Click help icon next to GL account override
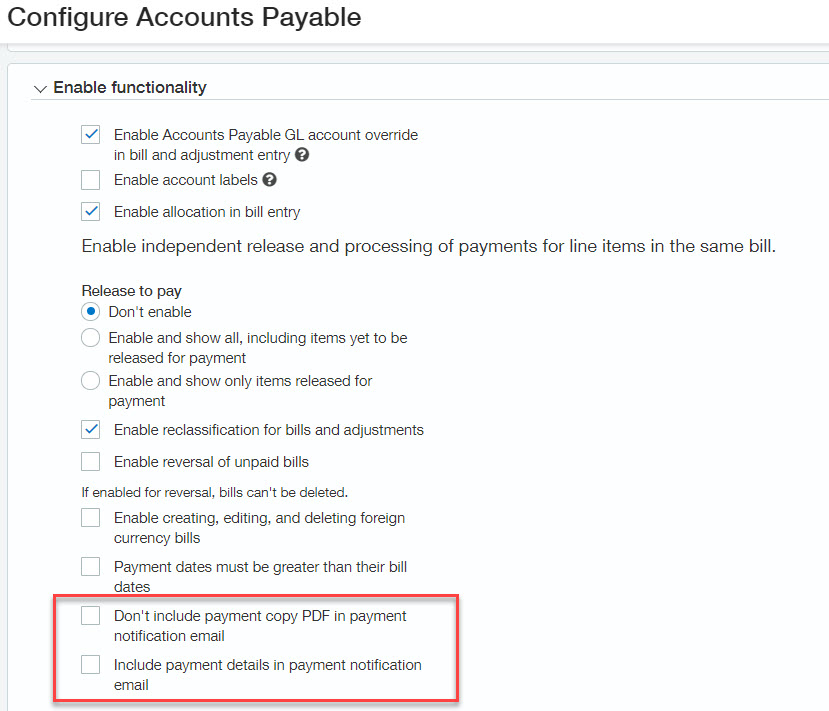 [x=302, y=156]
